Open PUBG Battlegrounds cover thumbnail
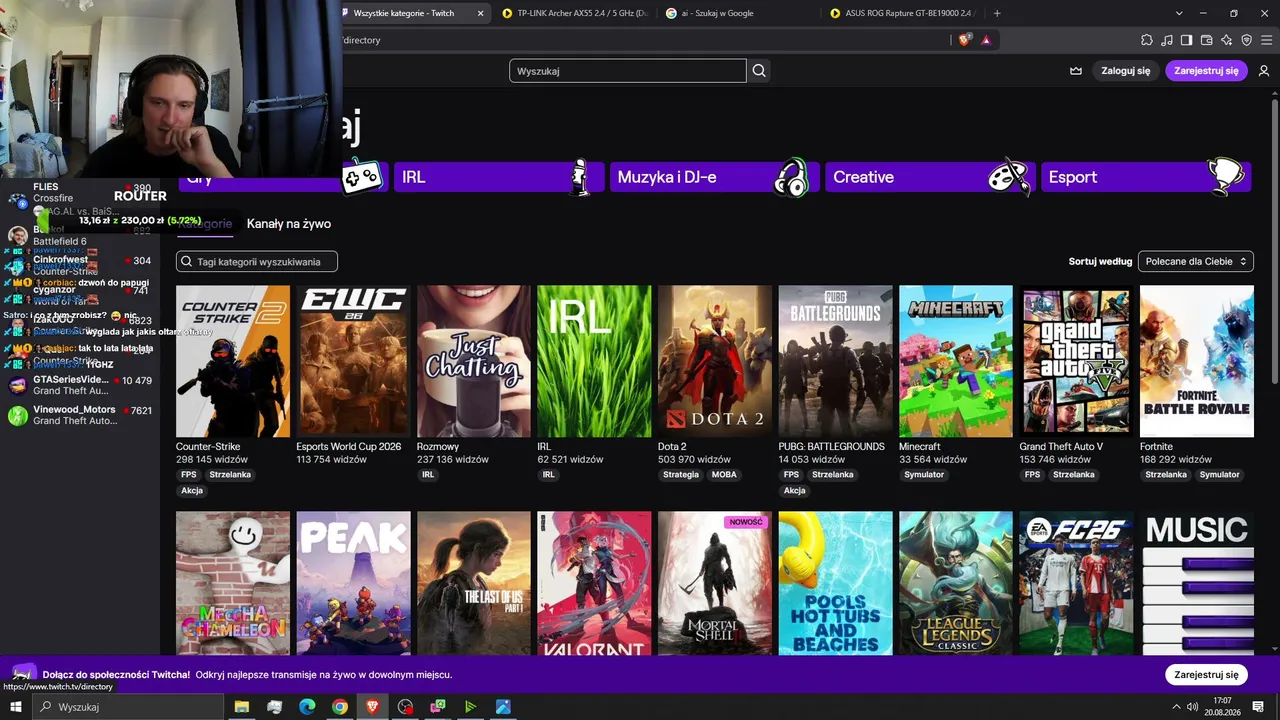Screen dimensions: 1280x720 (835, 361)
